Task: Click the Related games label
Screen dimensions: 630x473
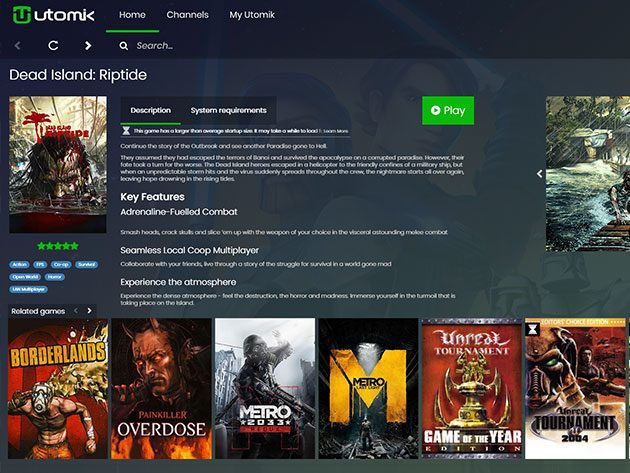Action: click(38, 311)
